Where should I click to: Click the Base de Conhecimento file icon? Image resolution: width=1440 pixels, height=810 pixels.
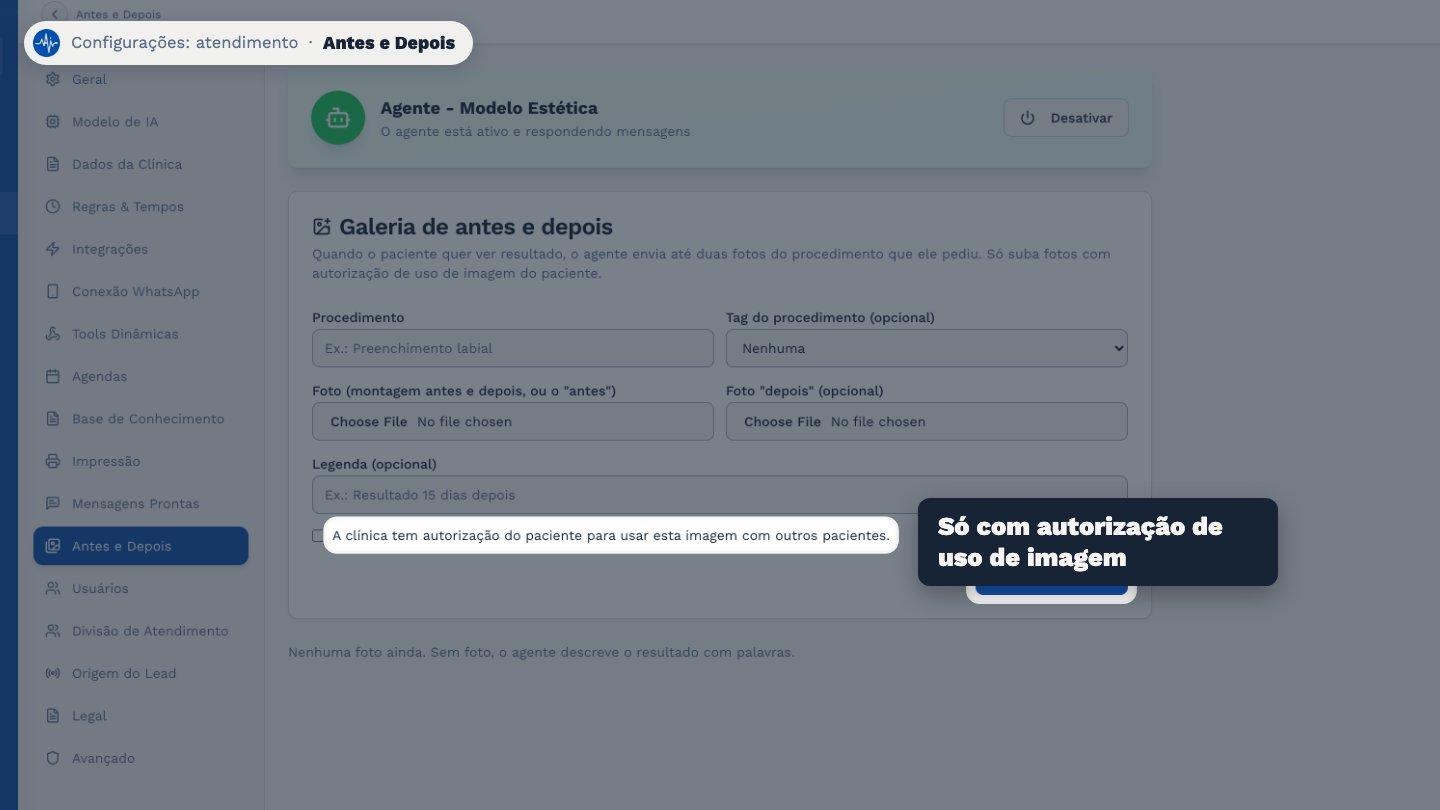53,419
